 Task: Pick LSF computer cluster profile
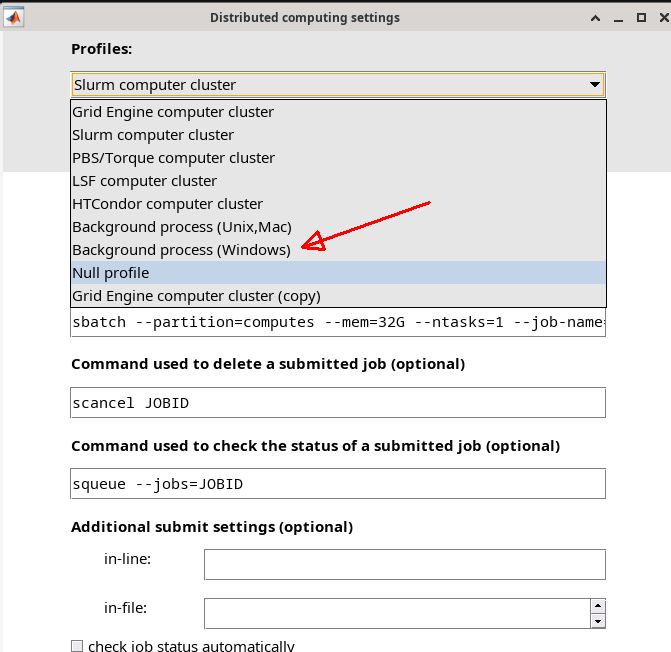click(144, 181)
